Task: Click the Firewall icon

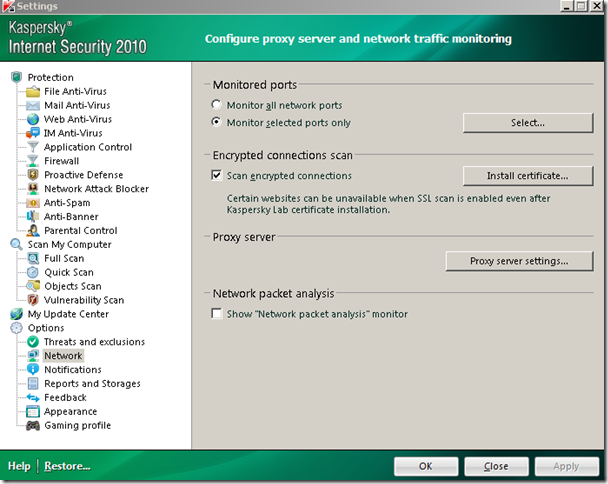Action: 33,161
